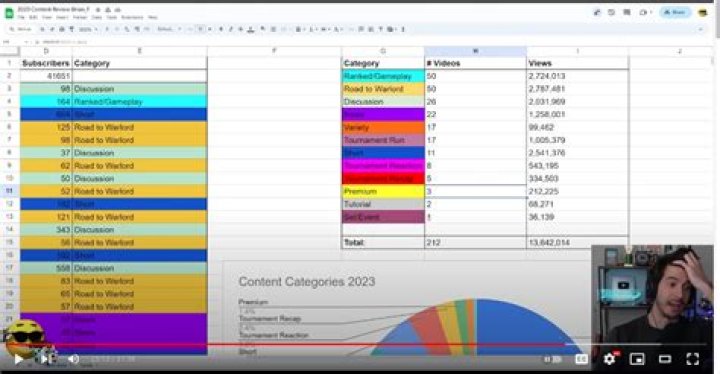Image resolution: width=720 pixels, height=374 pixels.
Task: Click the Total row label cell
Action: [x=383, y=242]
